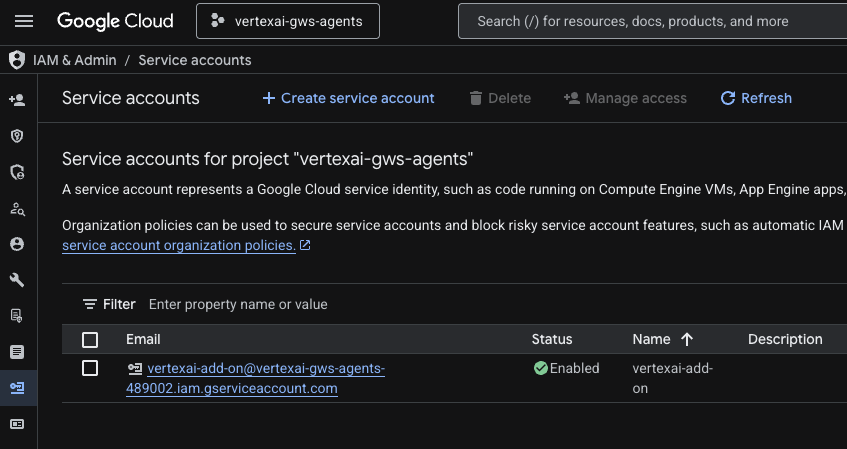Click the IAM & Admin shield icon
Image resolution: width=847 pixels, height=449 pixels.
point(17,60)
